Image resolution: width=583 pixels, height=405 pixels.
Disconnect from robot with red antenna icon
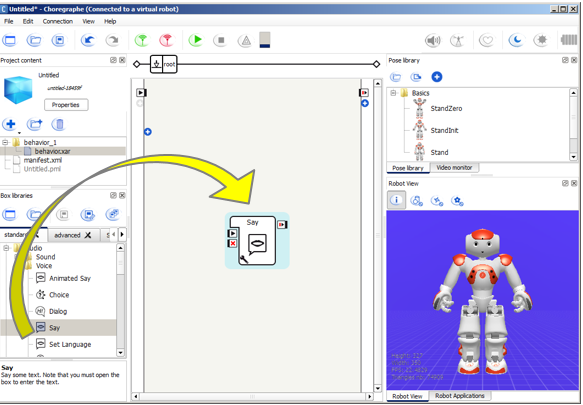tap(167, 40)
